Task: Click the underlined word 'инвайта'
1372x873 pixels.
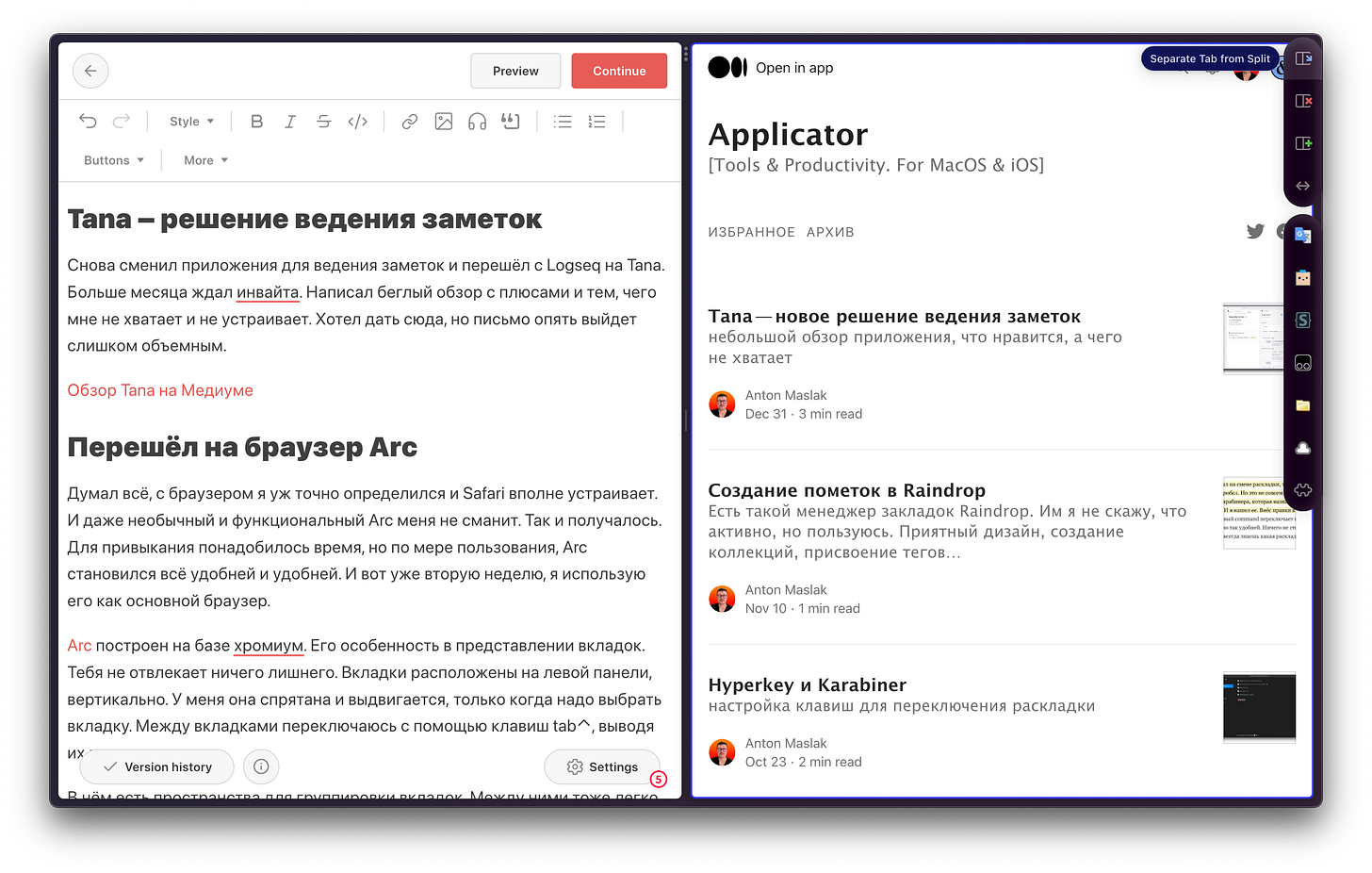Action: [x=268, y=292]
